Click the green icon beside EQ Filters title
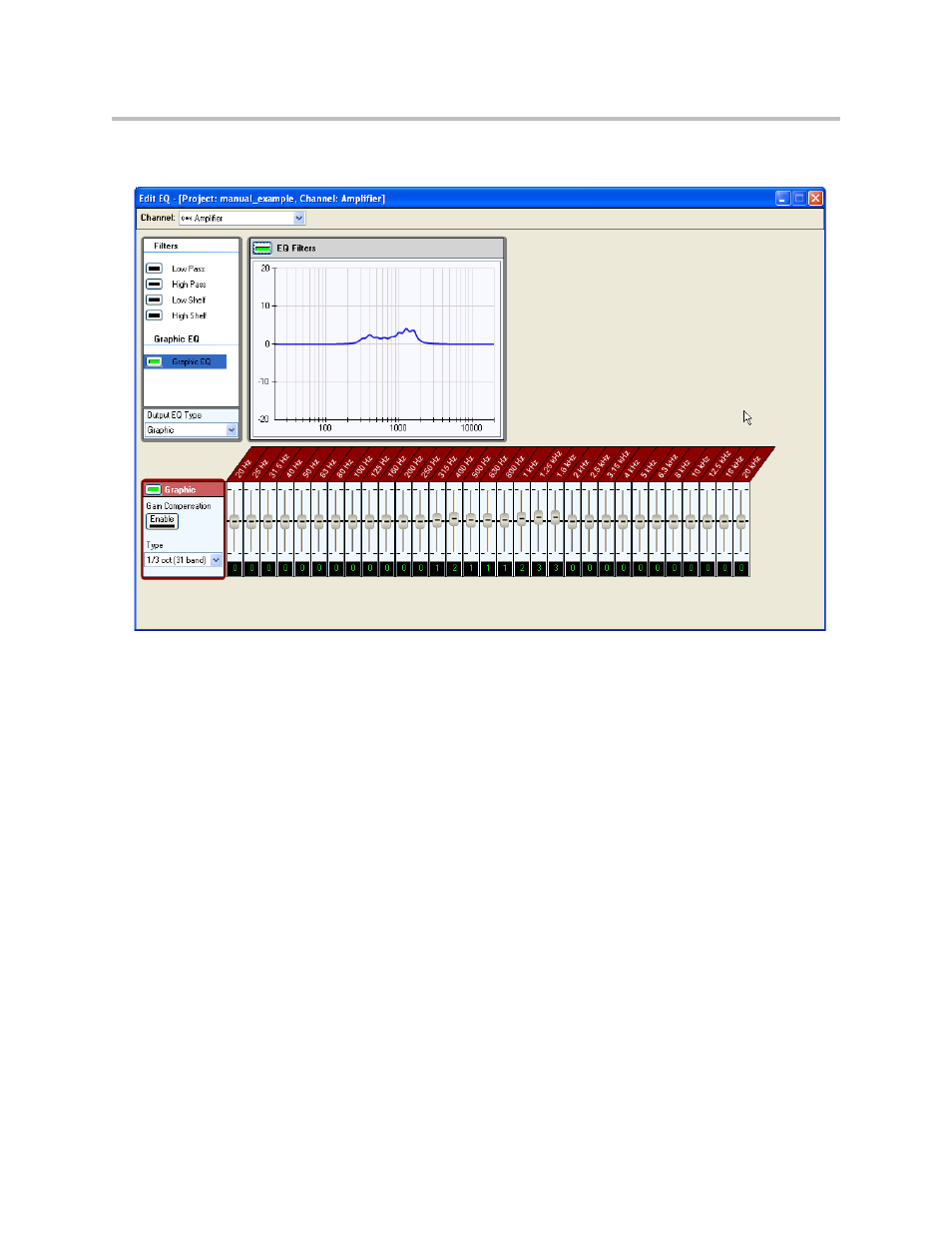952x1233 pixels. coord(262,248)
